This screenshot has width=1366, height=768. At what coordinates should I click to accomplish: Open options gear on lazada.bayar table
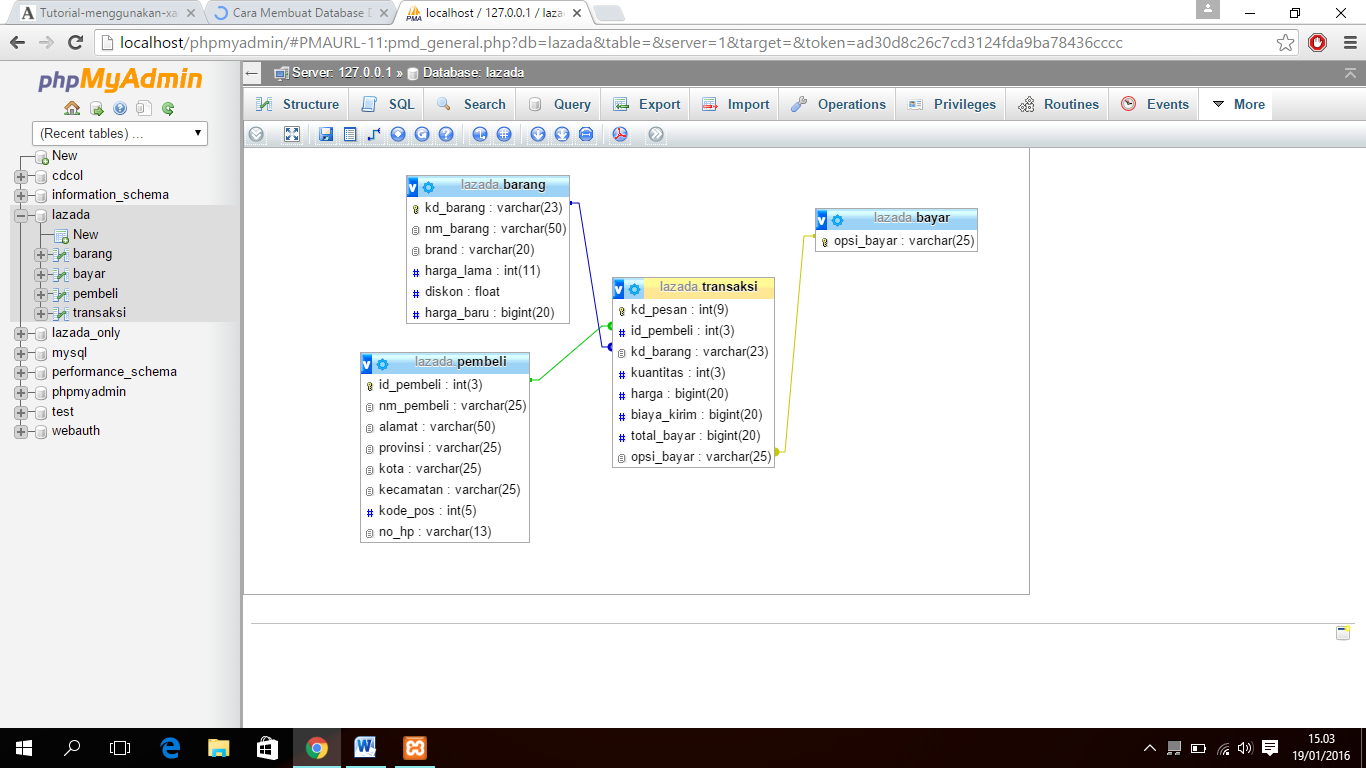pos(837,220)
